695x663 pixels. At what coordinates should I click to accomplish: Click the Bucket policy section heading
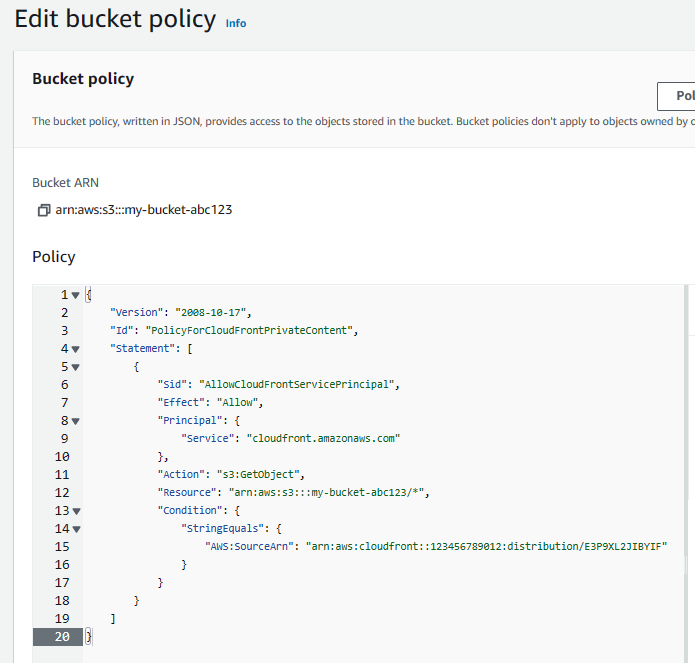tap(83, 79)
